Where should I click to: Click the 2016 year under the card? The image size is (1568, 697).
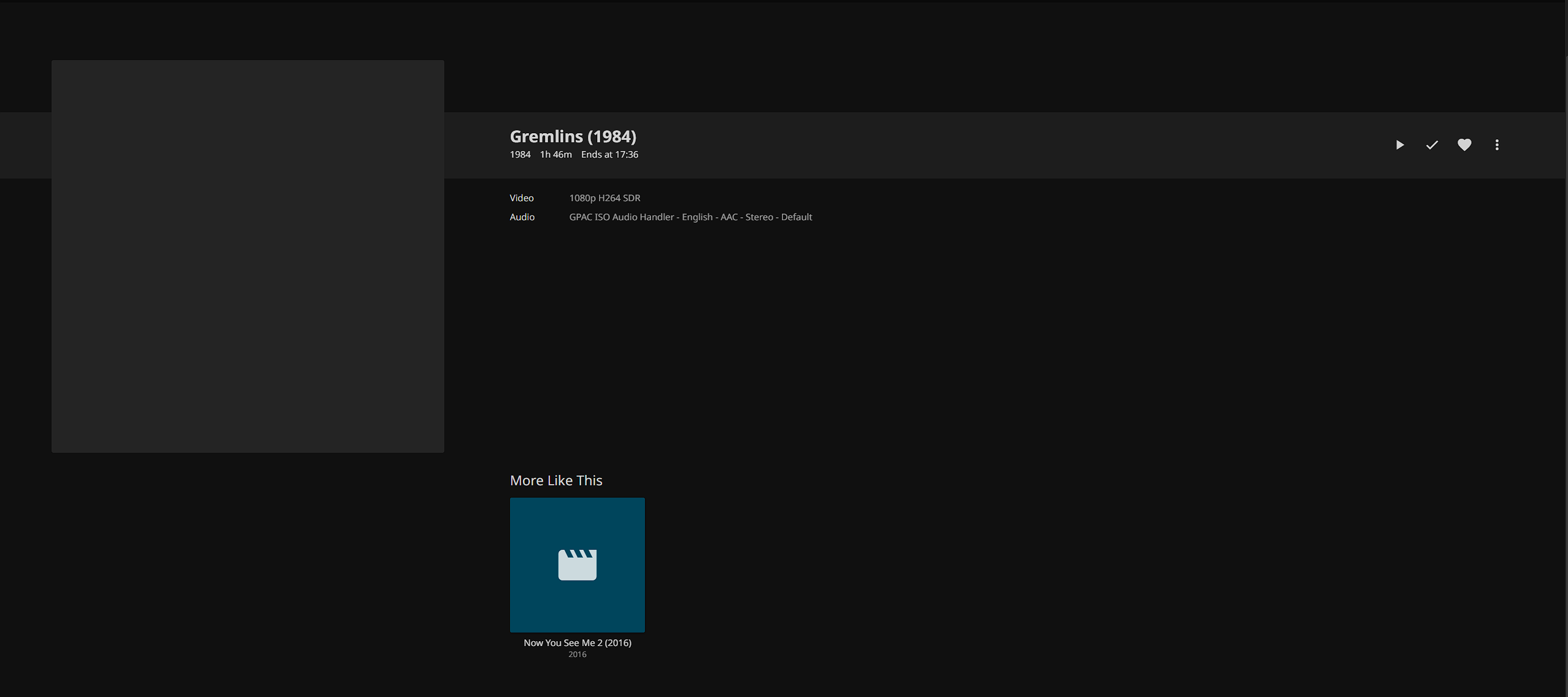pyautogui.click(x=577, y=655)
